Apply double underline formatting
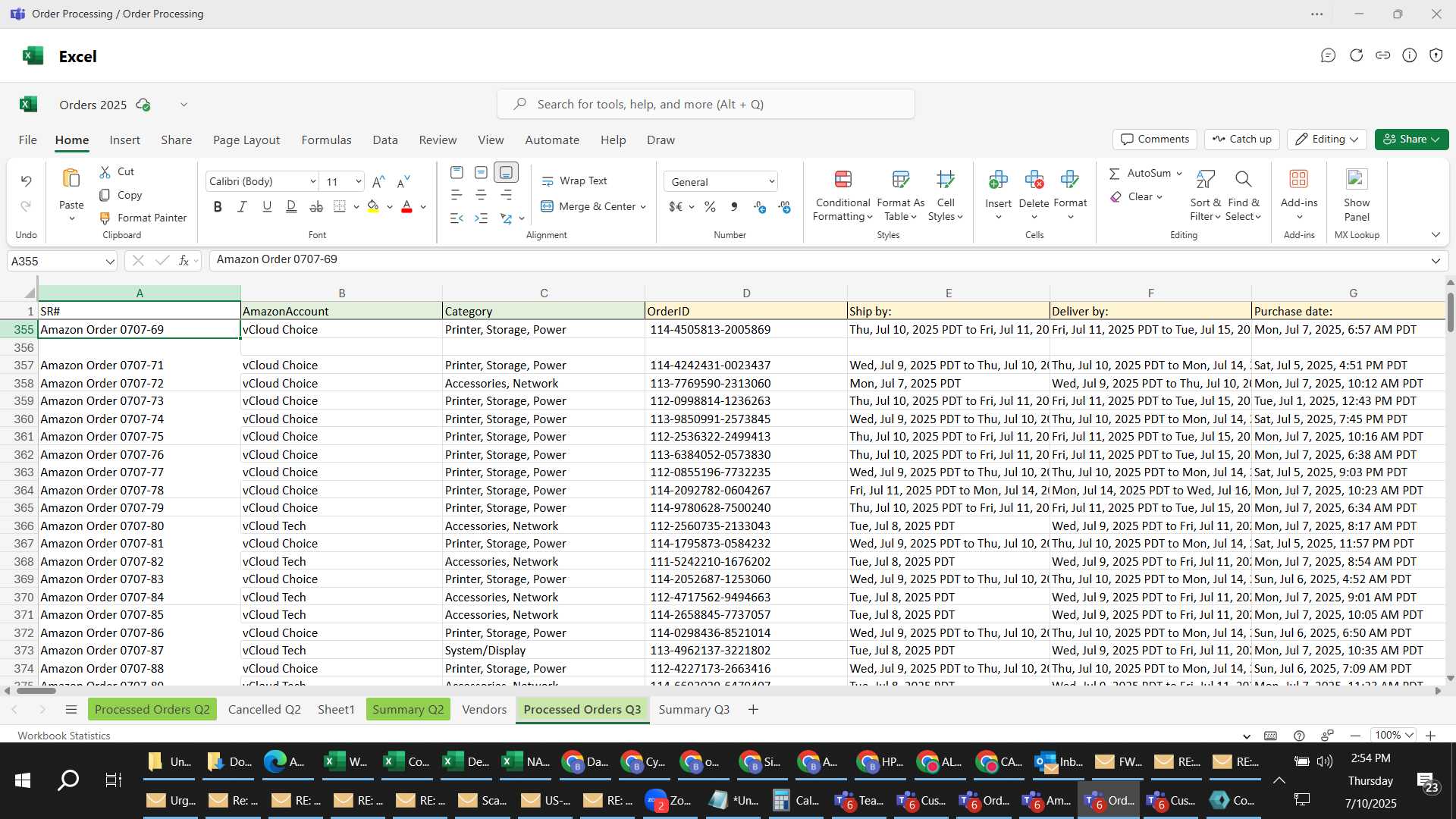This screenshot has width=1456, height=819. [291, 206]
